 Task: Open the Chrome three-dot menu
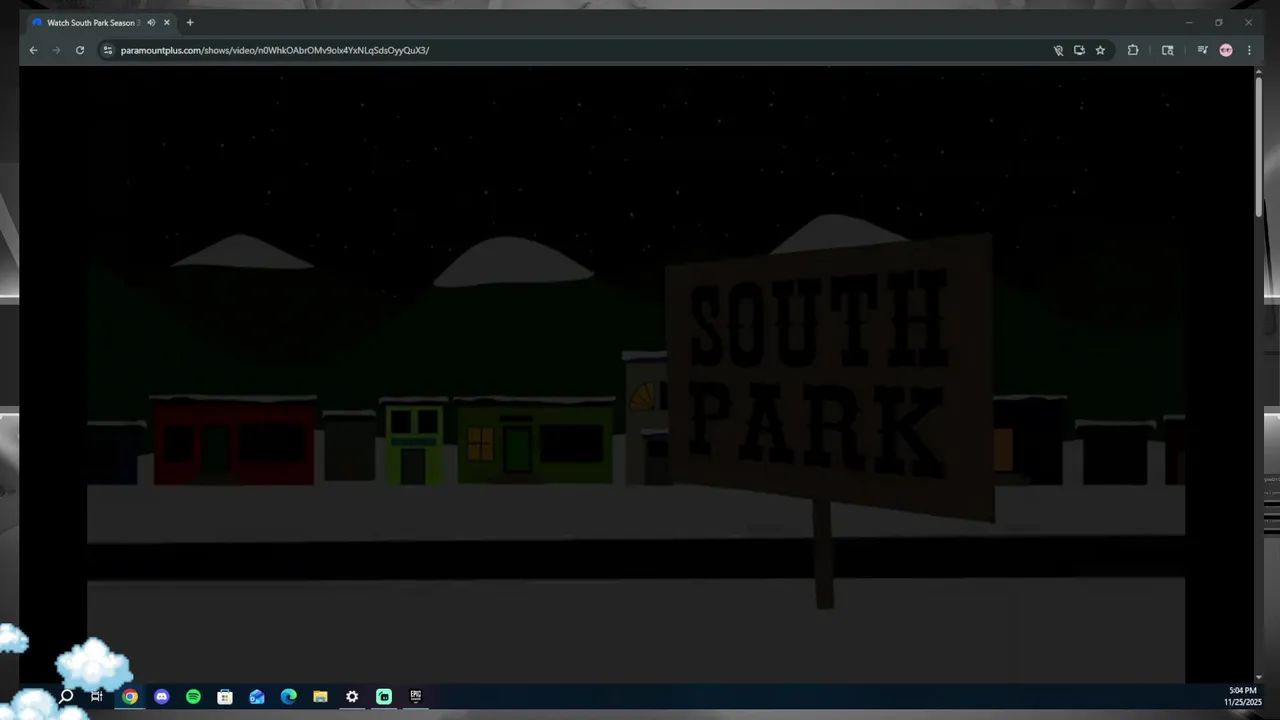1249,50
